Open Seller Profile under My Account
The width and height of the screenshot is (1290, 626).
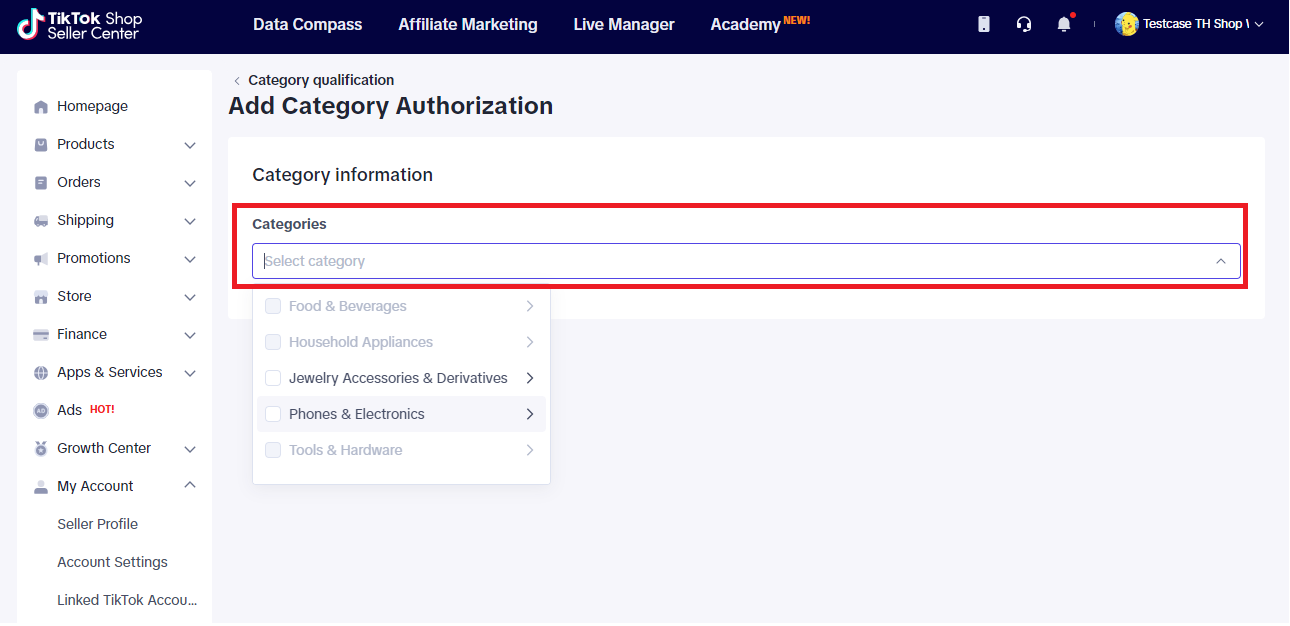98,524
